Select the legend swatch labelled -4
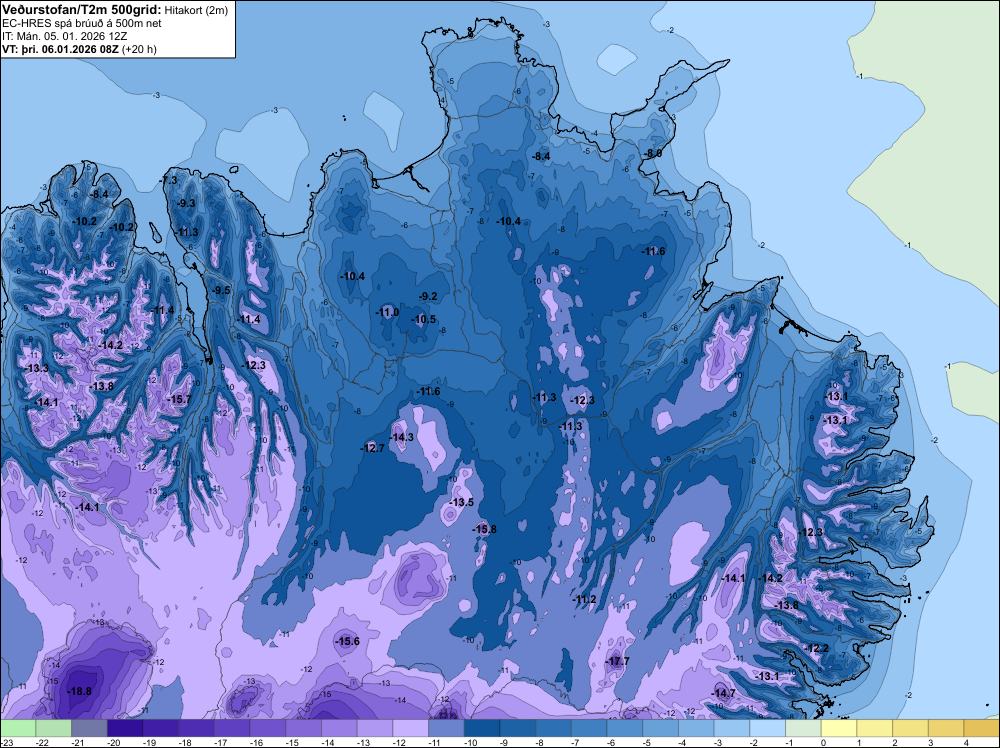The height and width of the screenshot is (748, 1000). click(x=696, y=728)
